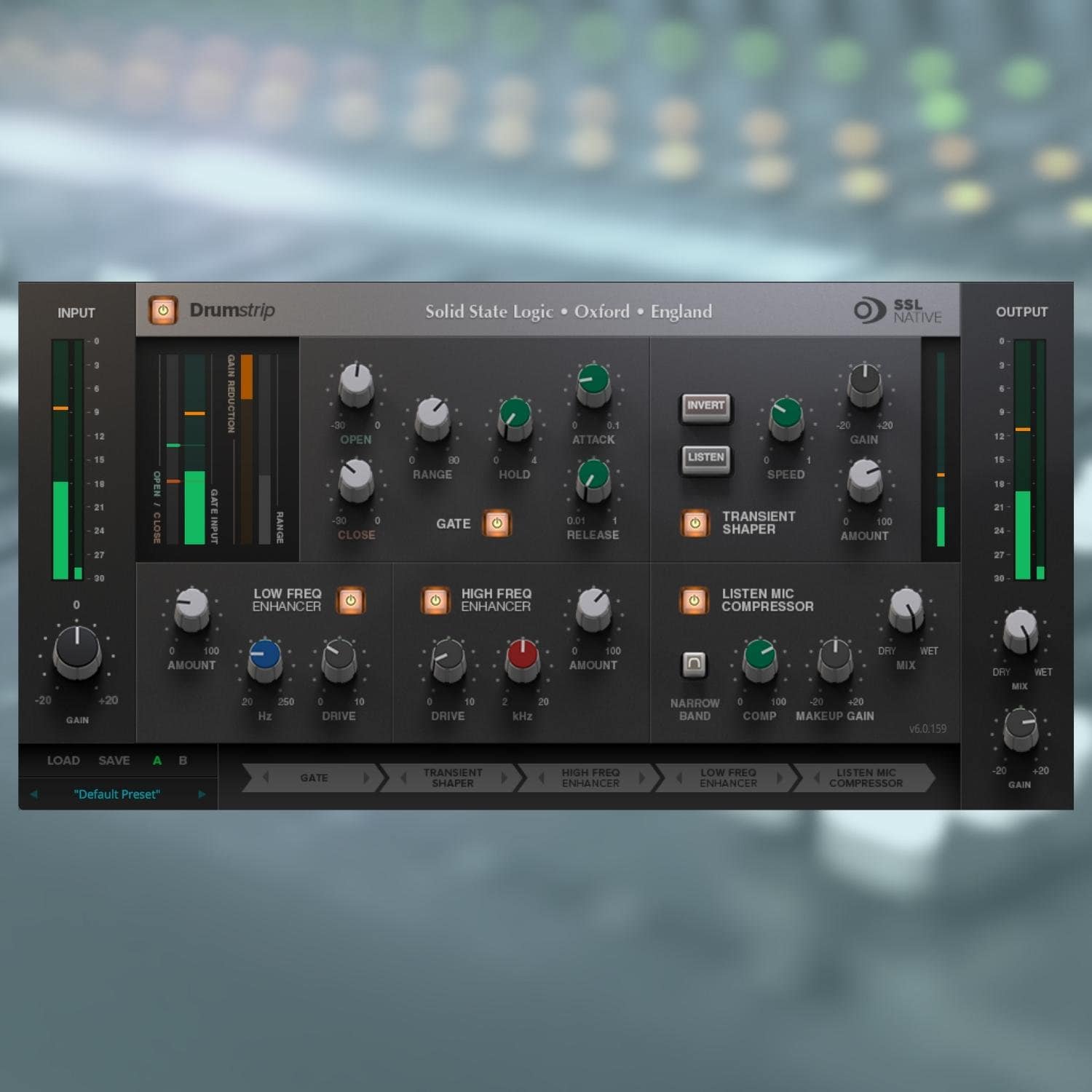Open the "Default Preset" name field
The image size is (1092, 1092).
tap(117, 794)
